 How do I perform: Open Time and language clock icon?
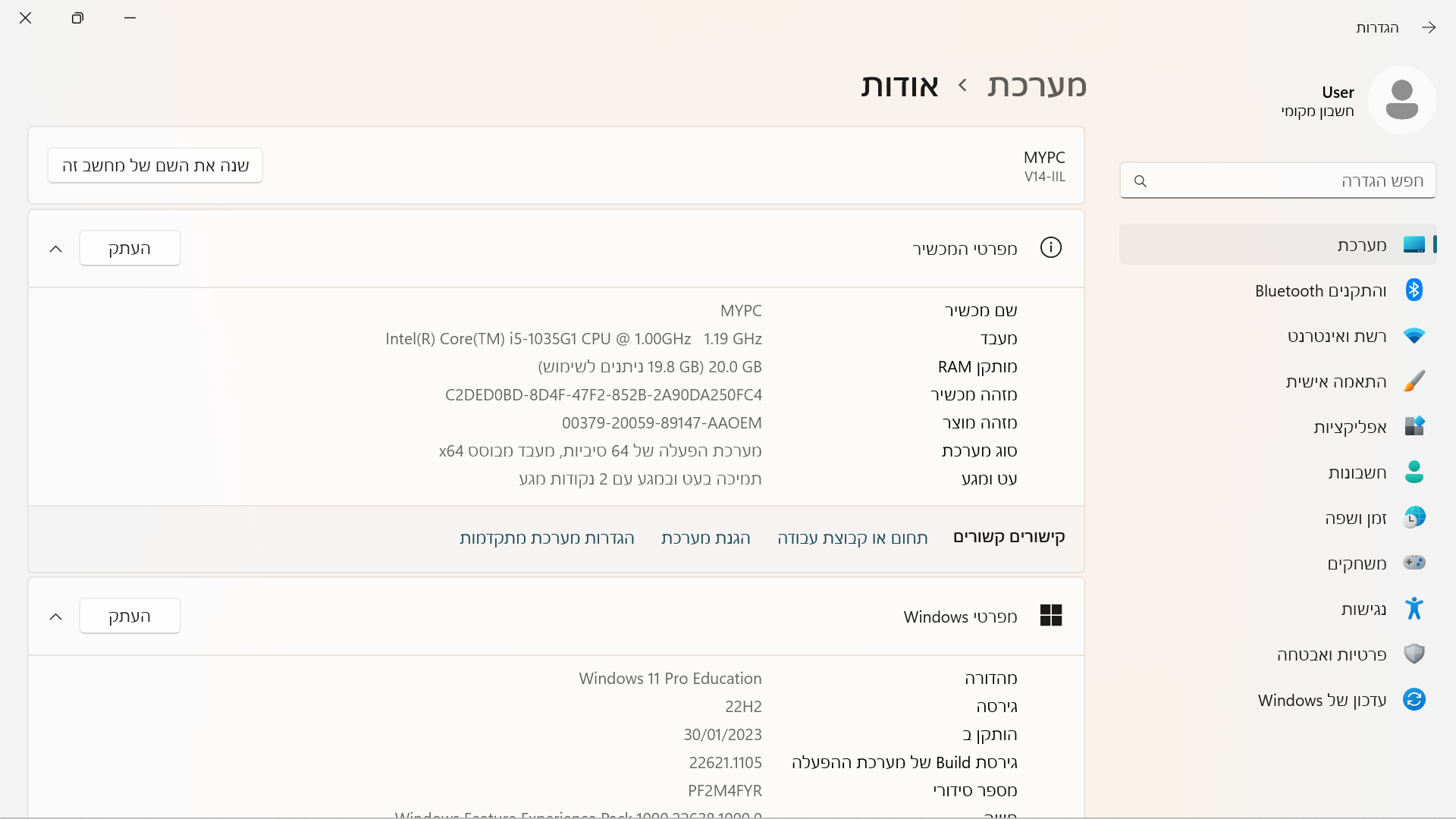click(1414, 518)
